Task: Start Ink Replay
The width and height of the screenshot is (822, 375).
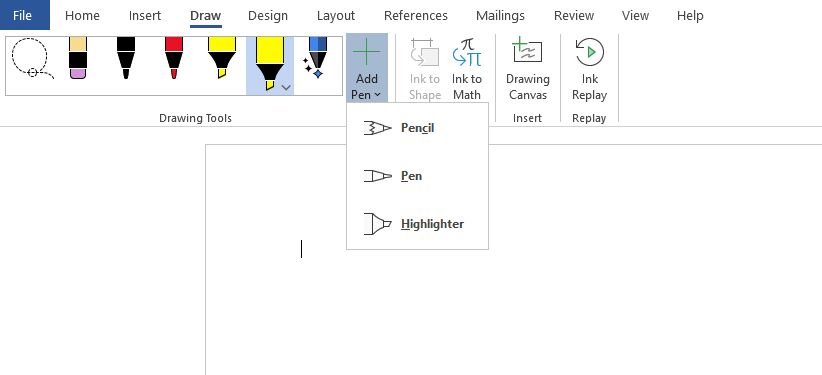Action: (589, 69)
